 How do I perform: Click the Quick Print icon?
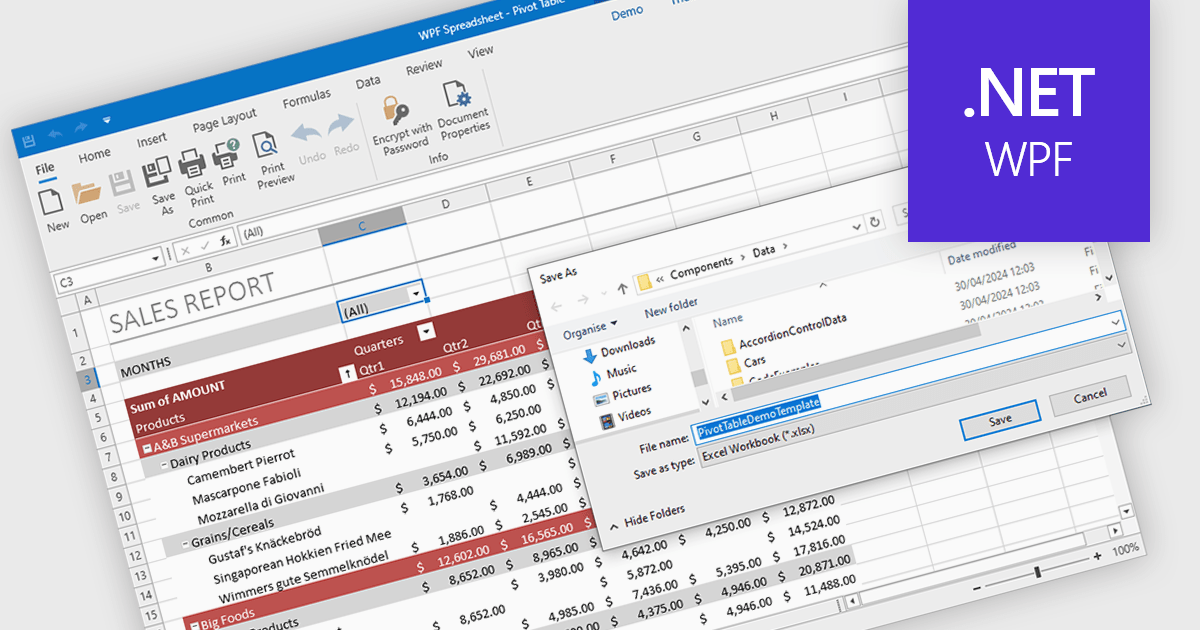pos(193,162)
